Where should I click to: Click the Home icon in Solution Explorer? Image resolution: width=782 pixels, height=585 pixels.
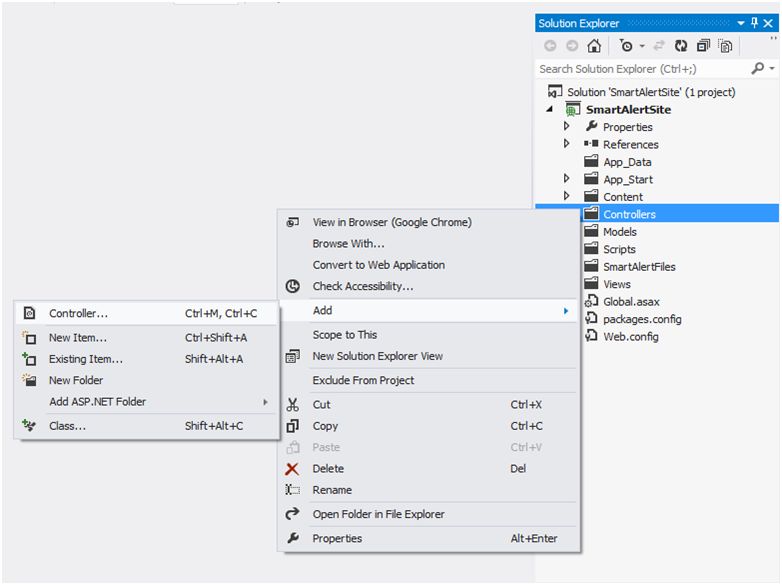click(594, 46)
